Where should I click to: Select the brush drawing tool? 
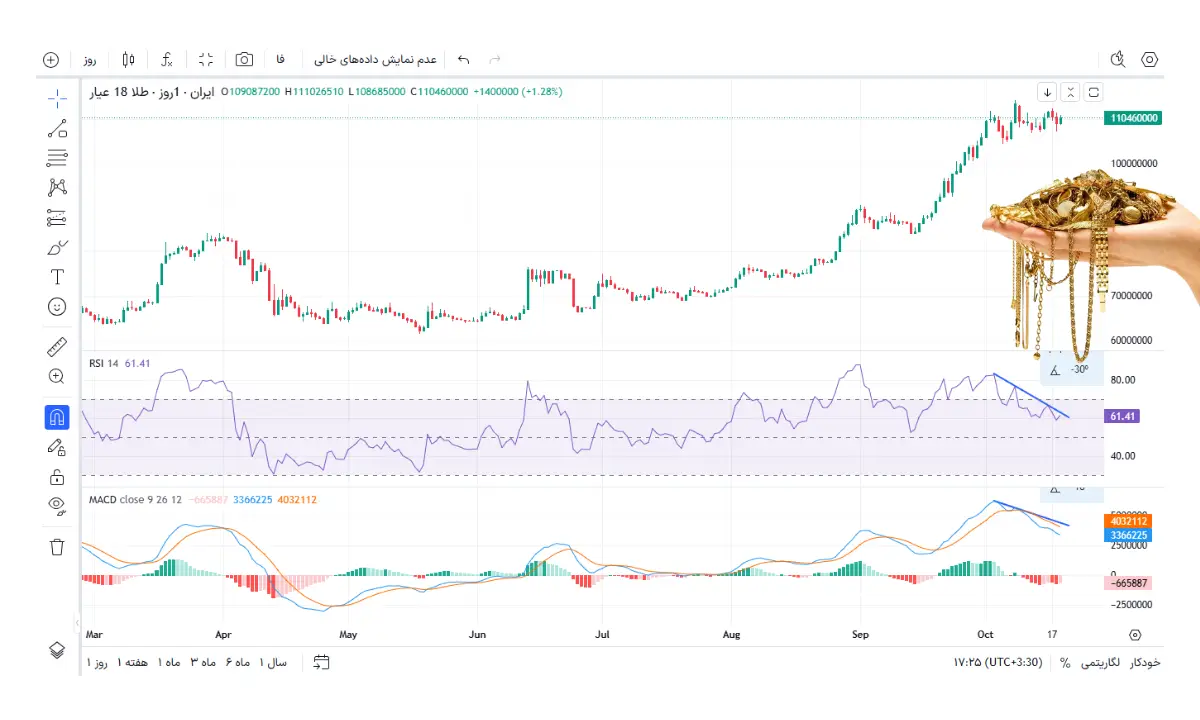click(57, 247)
